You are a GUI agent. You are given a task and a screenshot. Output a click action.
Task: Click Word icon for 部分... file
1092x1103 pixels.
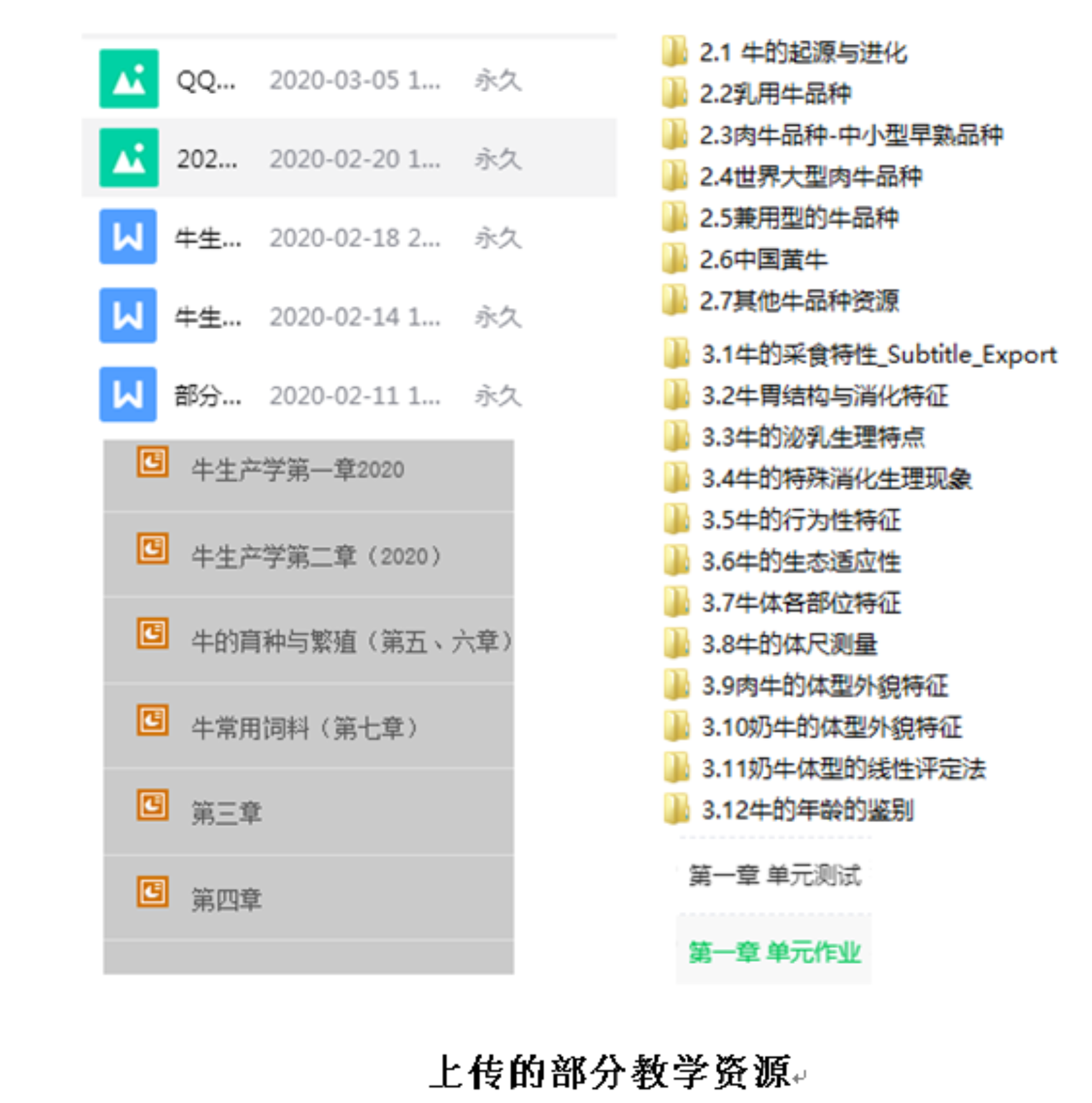pyautogui.click(x=128, y=395)
